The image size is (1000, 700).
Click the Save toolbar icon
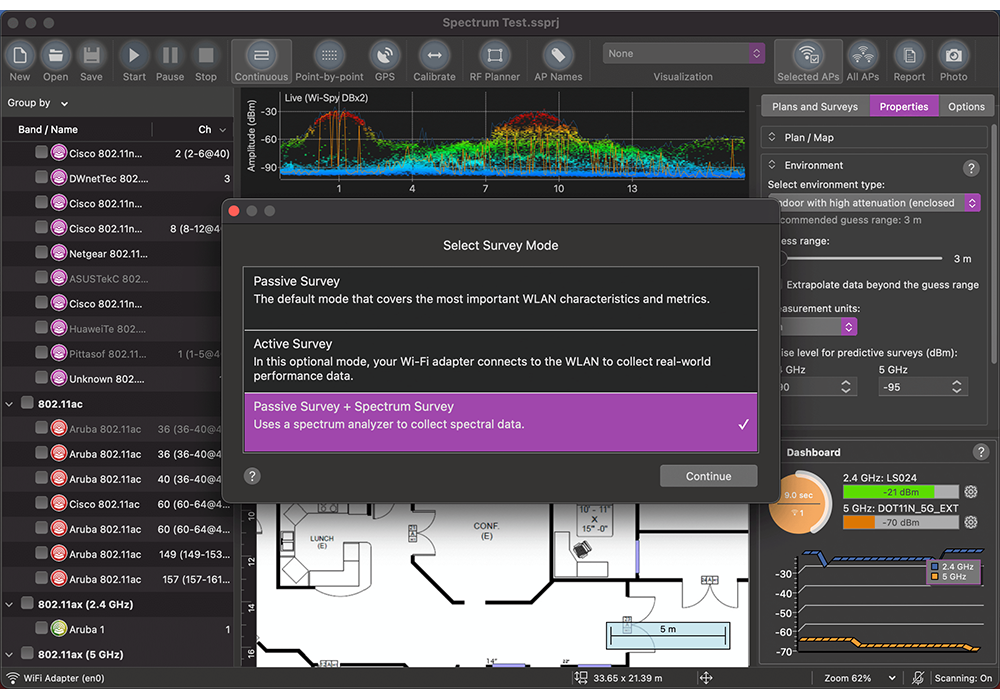(x=91, y=56)
